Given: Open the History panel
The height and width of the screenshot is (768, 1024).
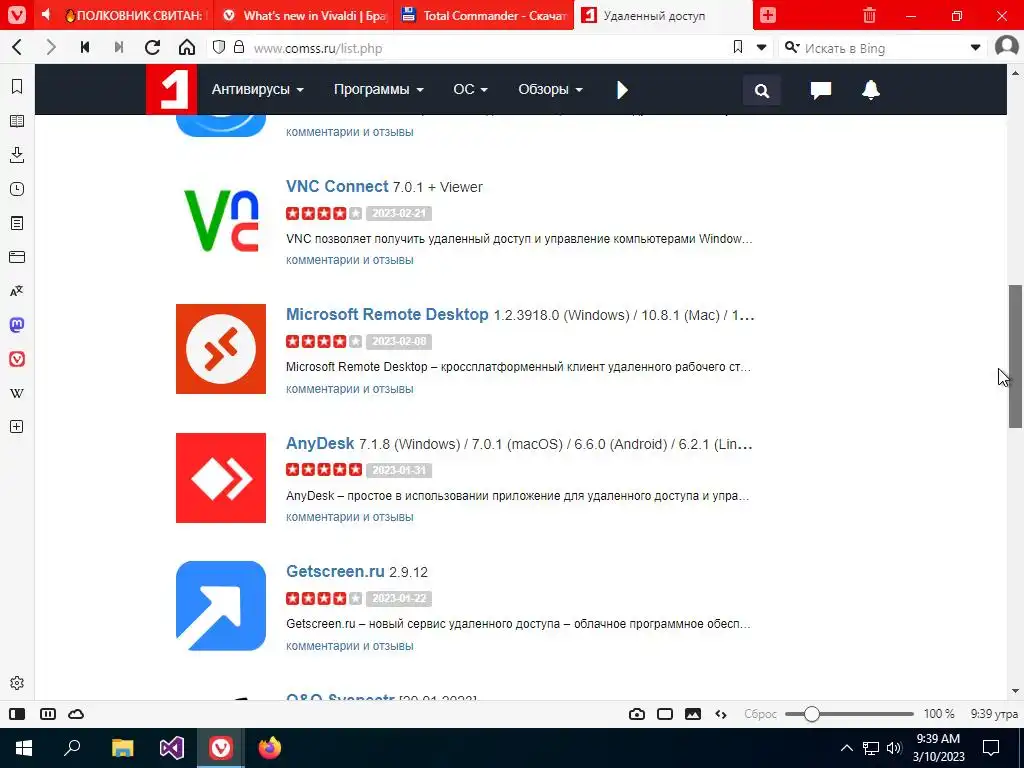Looking at the screenshot, I should pos(17,189).
